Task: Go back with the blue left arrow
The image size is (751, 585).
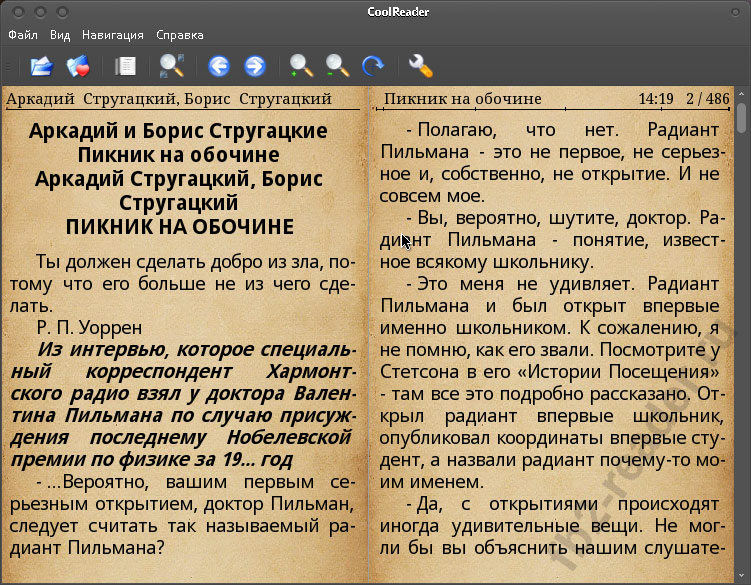Action: click(218, 67)
